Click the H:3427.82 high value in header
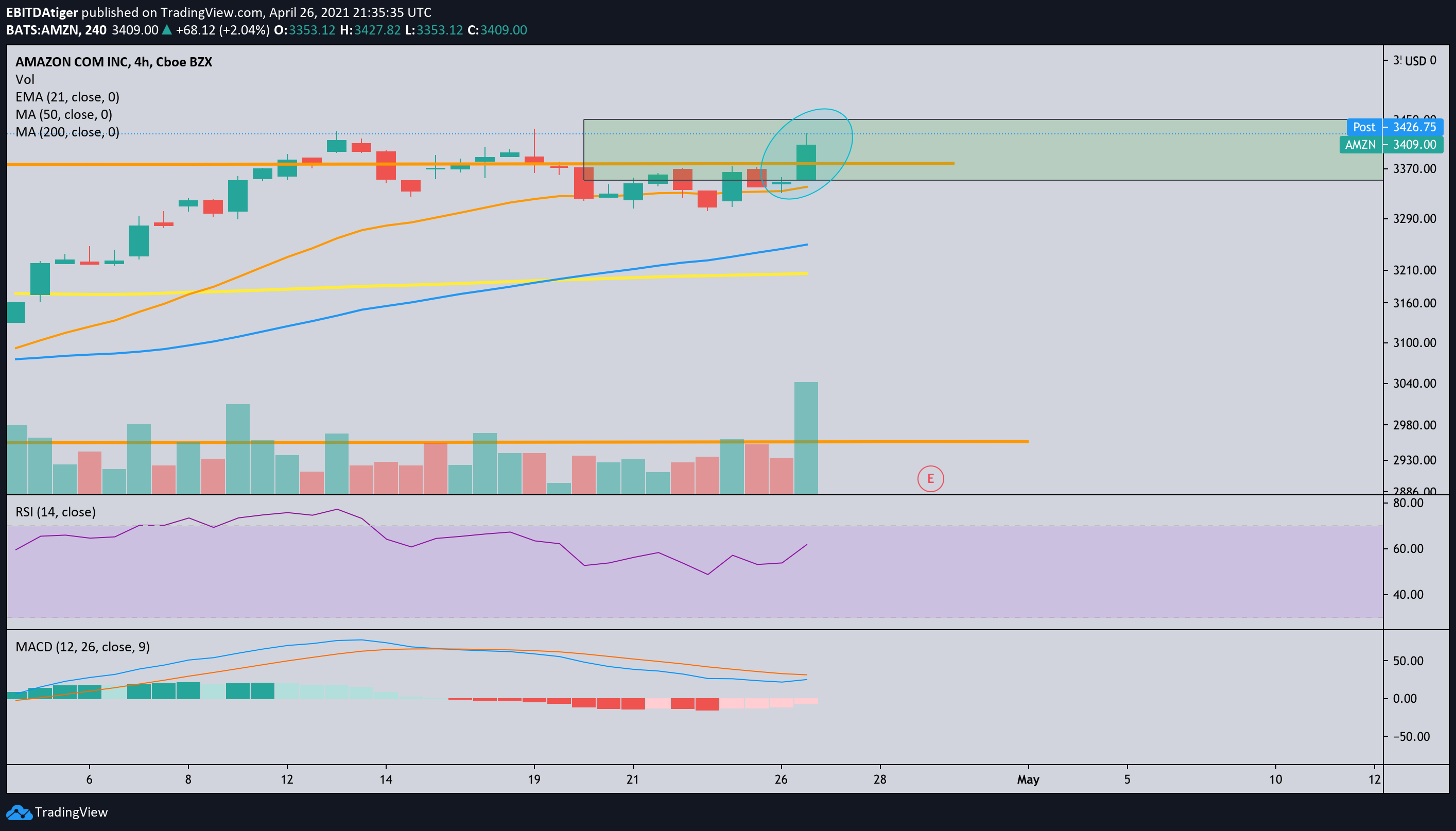 tap(370, 30)
